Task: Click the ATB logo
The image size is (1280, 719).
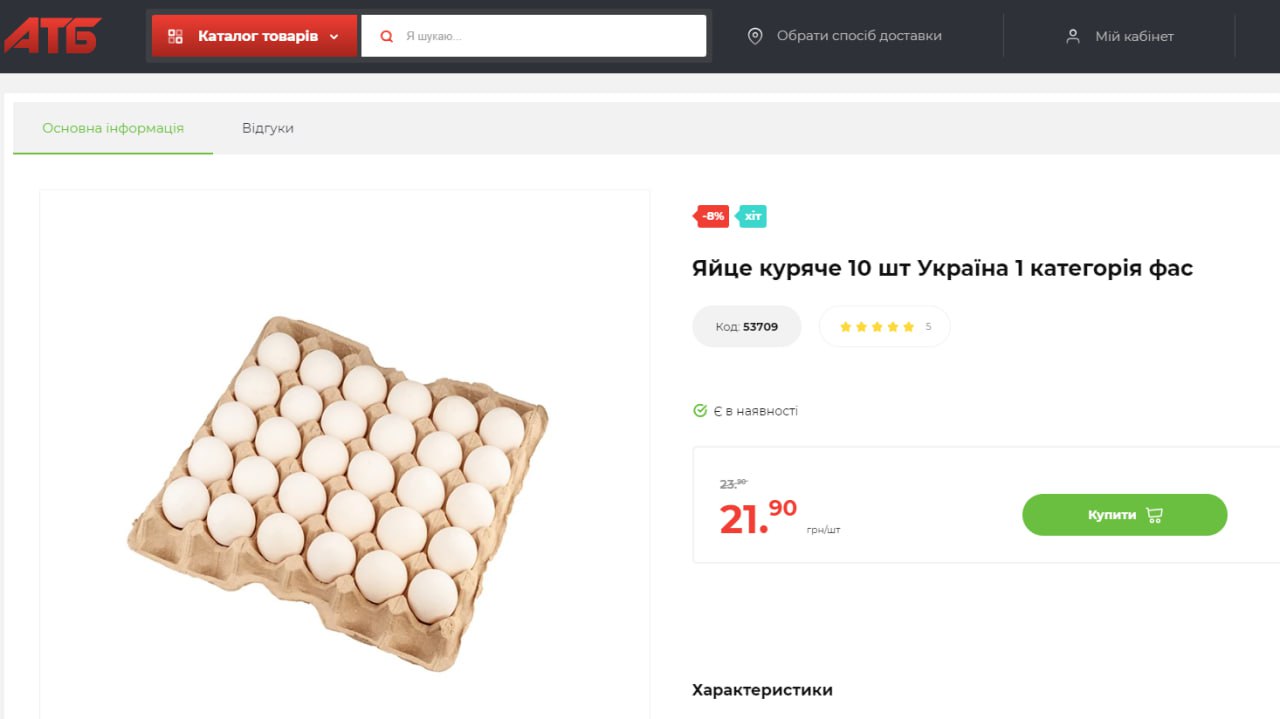Action: point(52,36)
